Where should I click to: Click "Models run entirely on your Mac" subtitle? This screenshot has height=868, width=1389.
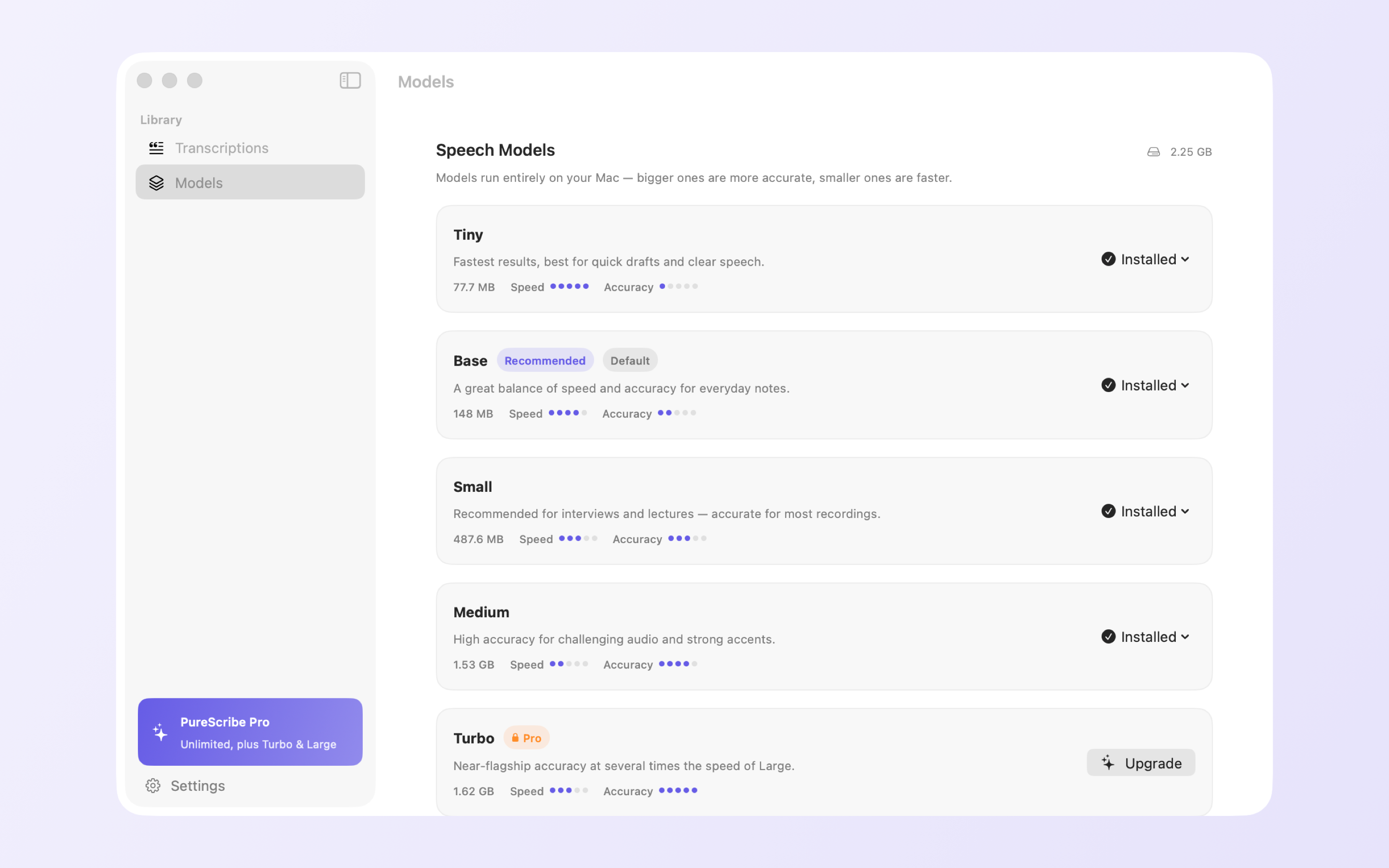pos(694,177)
